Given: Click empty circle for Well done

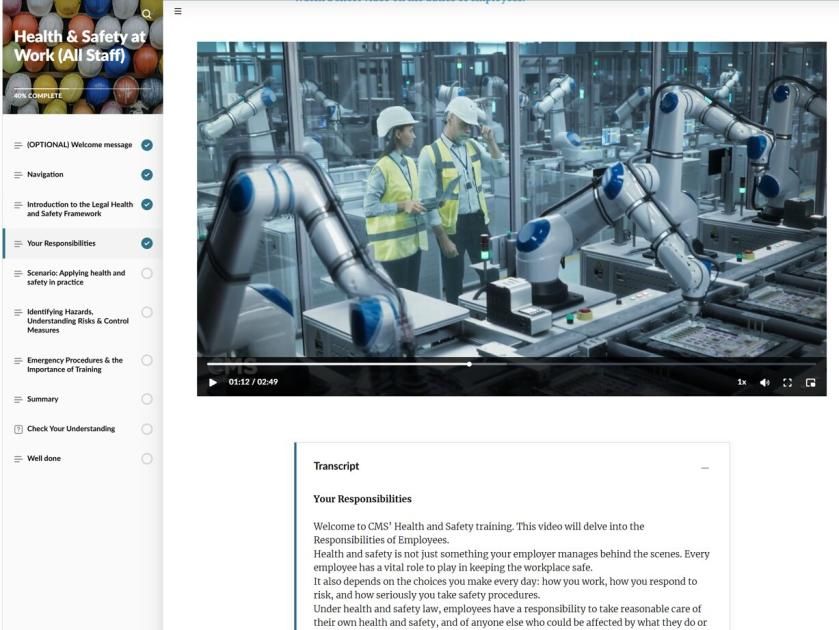Looking at the screenshot, I should (147, 459).
